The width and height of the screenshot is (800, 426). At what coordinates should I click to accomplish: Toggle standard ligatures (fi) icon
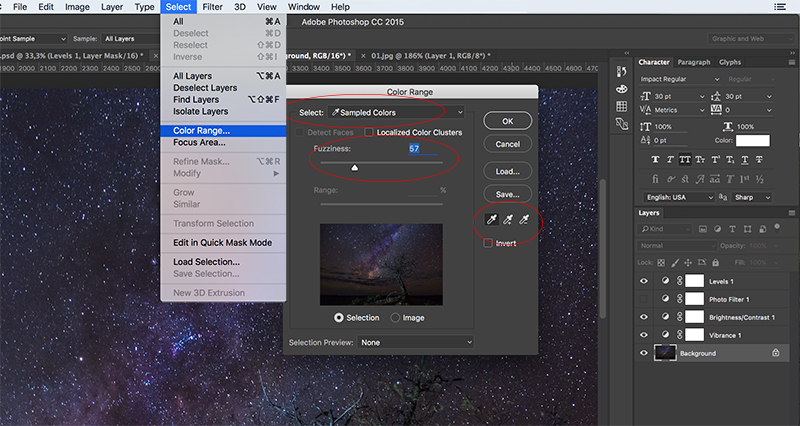point(656,179)
